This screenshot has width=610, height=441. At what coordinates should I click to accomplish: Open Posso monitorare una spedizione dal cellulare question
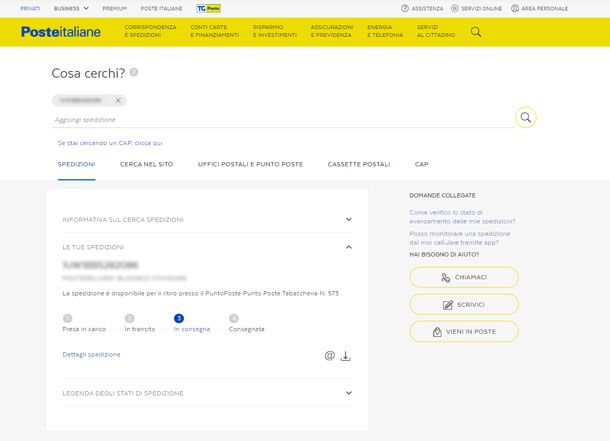[459, 238]
